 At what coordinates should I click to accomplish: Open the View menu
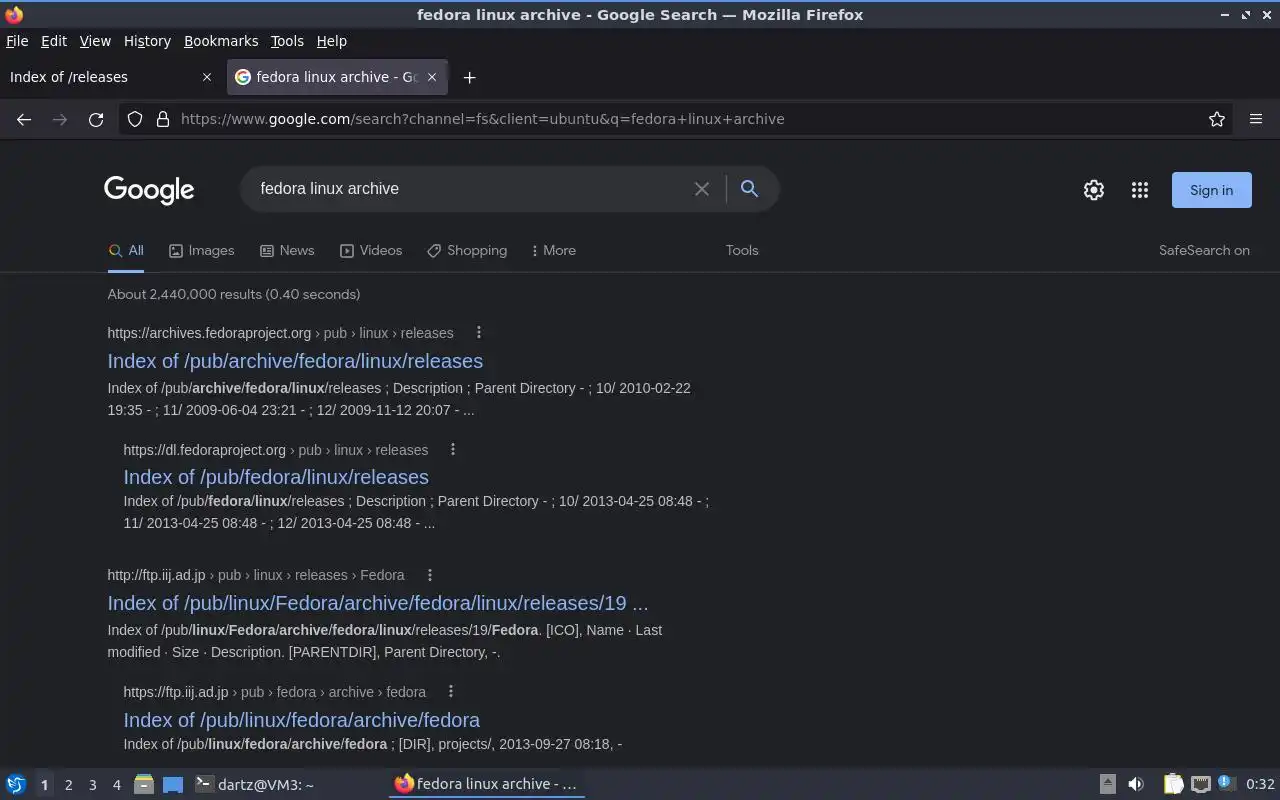pyautogui.click(x=95, y=41)
